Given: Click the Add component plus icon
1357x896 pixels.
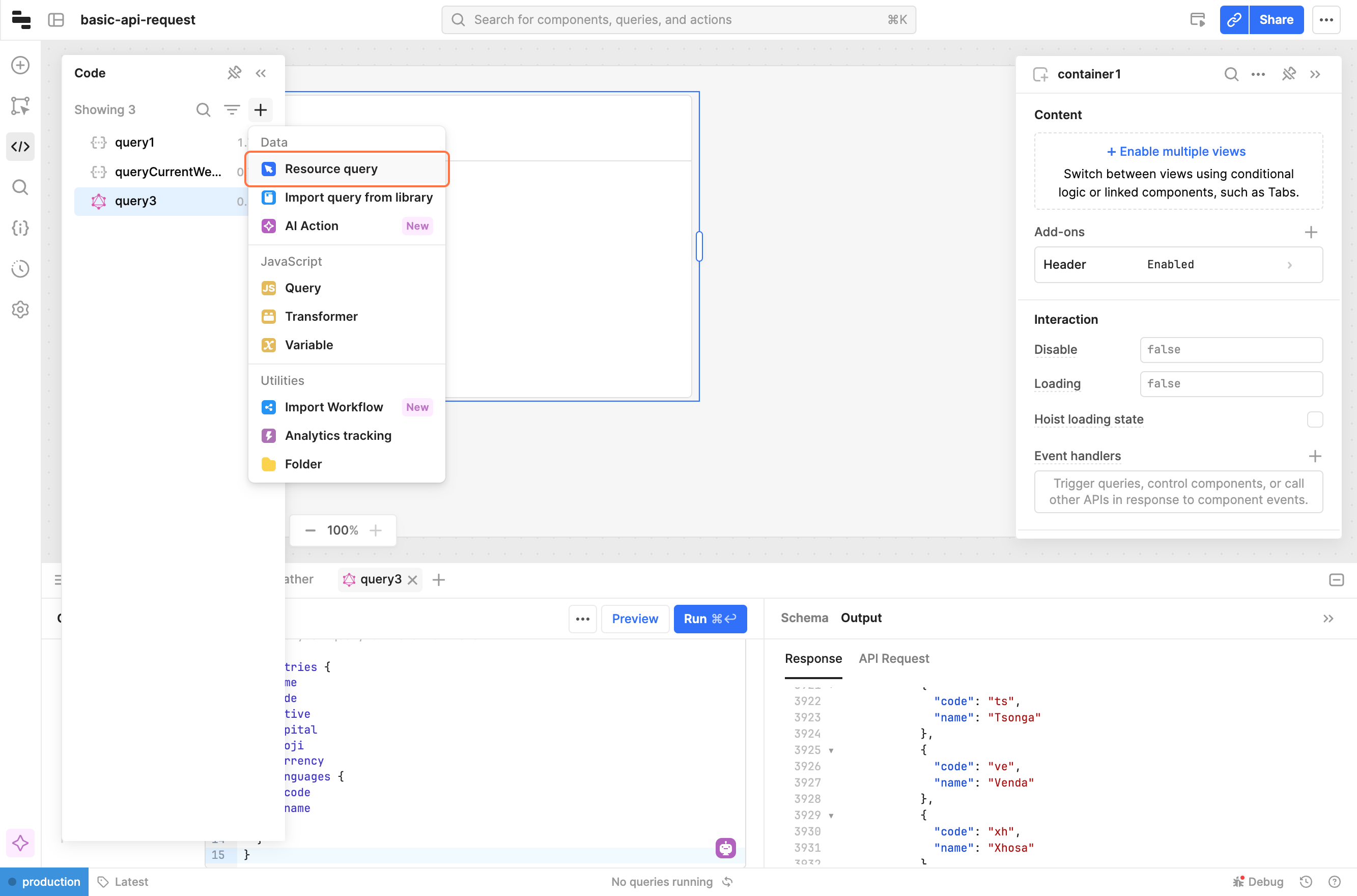Looking at the screenshot, I should click(x=20, y=65).
